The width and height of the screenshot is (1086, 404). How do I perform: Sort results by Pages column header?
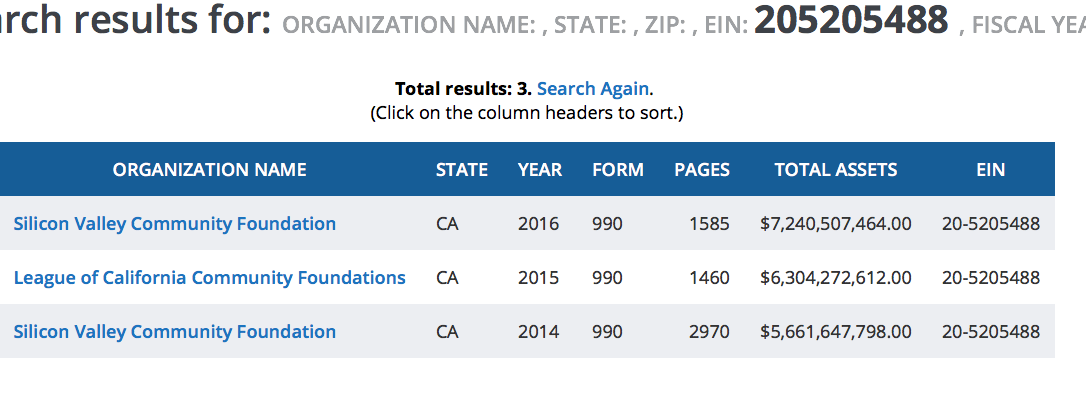[702, 169]
